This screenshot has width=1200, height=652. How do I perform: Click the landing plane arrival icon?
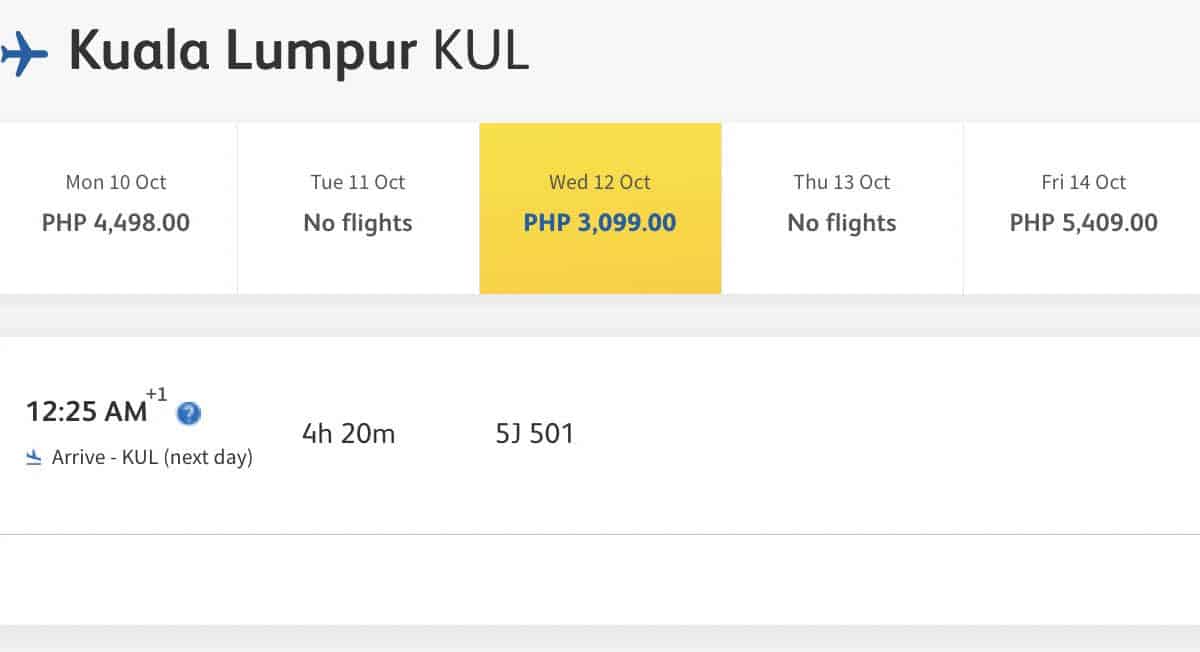35,458
